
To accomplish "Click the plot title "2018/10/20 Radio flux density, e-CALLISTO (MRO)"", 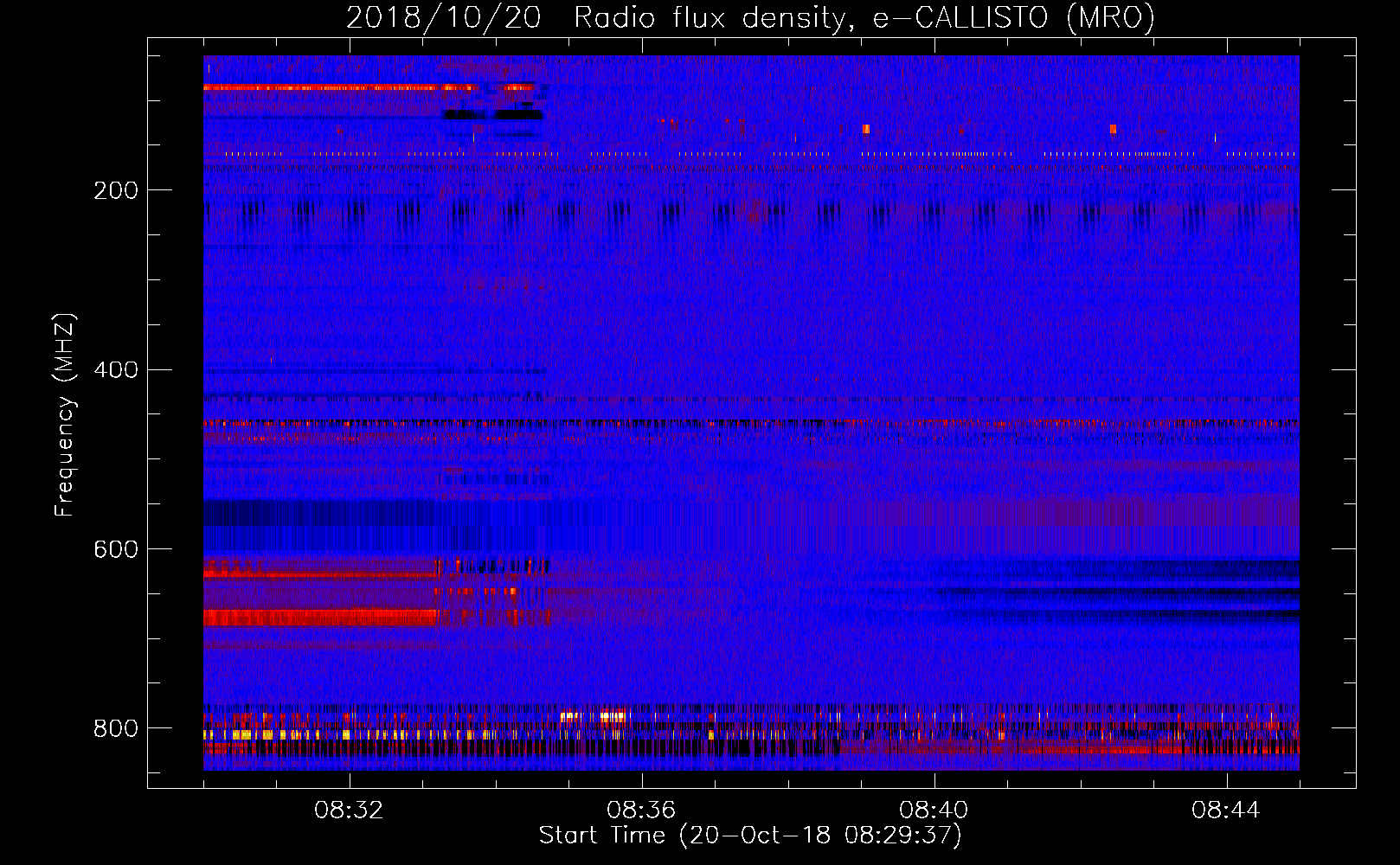I will (750, 17).
